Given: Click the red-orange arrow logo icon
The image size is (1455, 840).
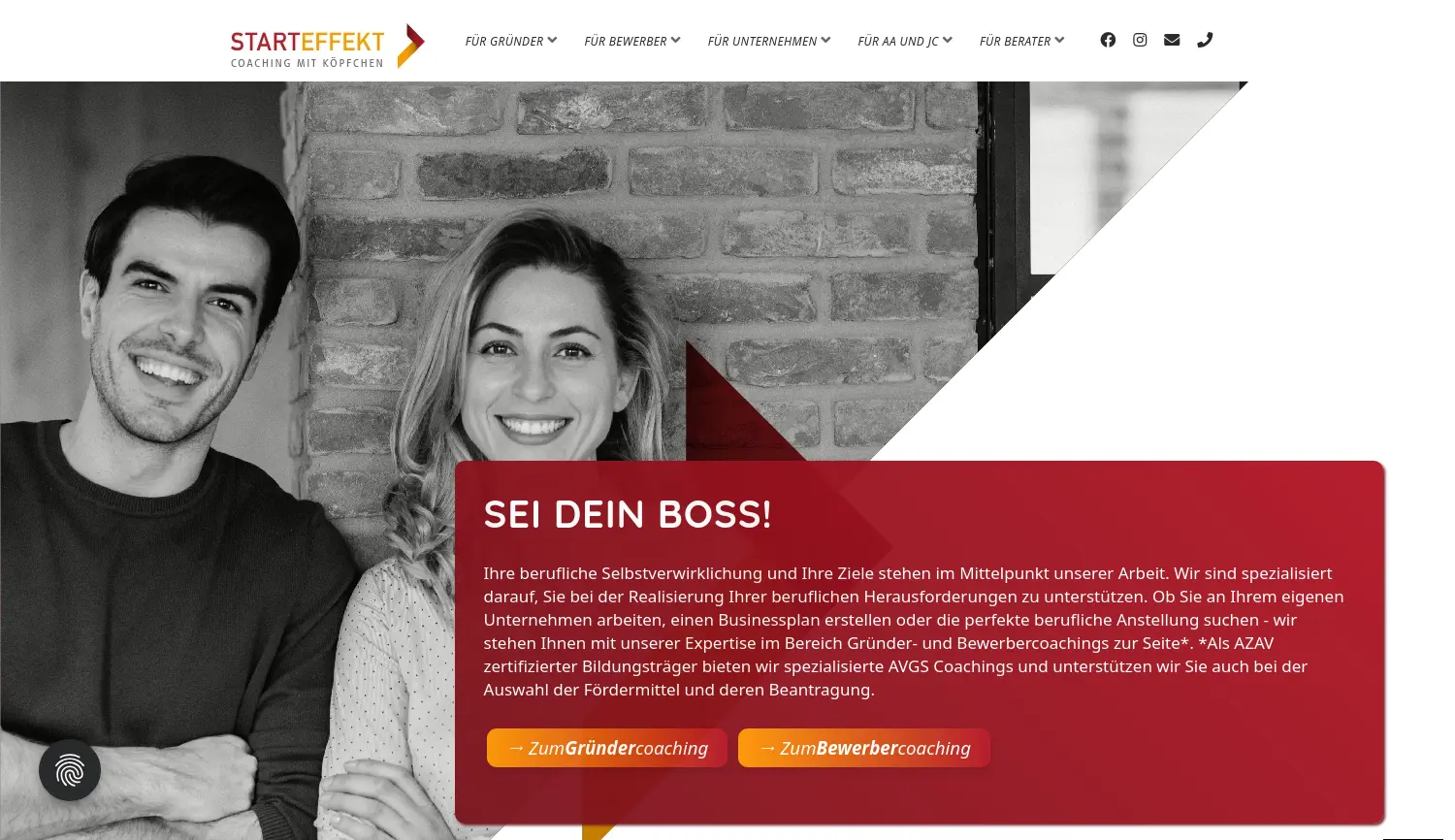Looking at the screenshot, I should [x=411, y=46].
